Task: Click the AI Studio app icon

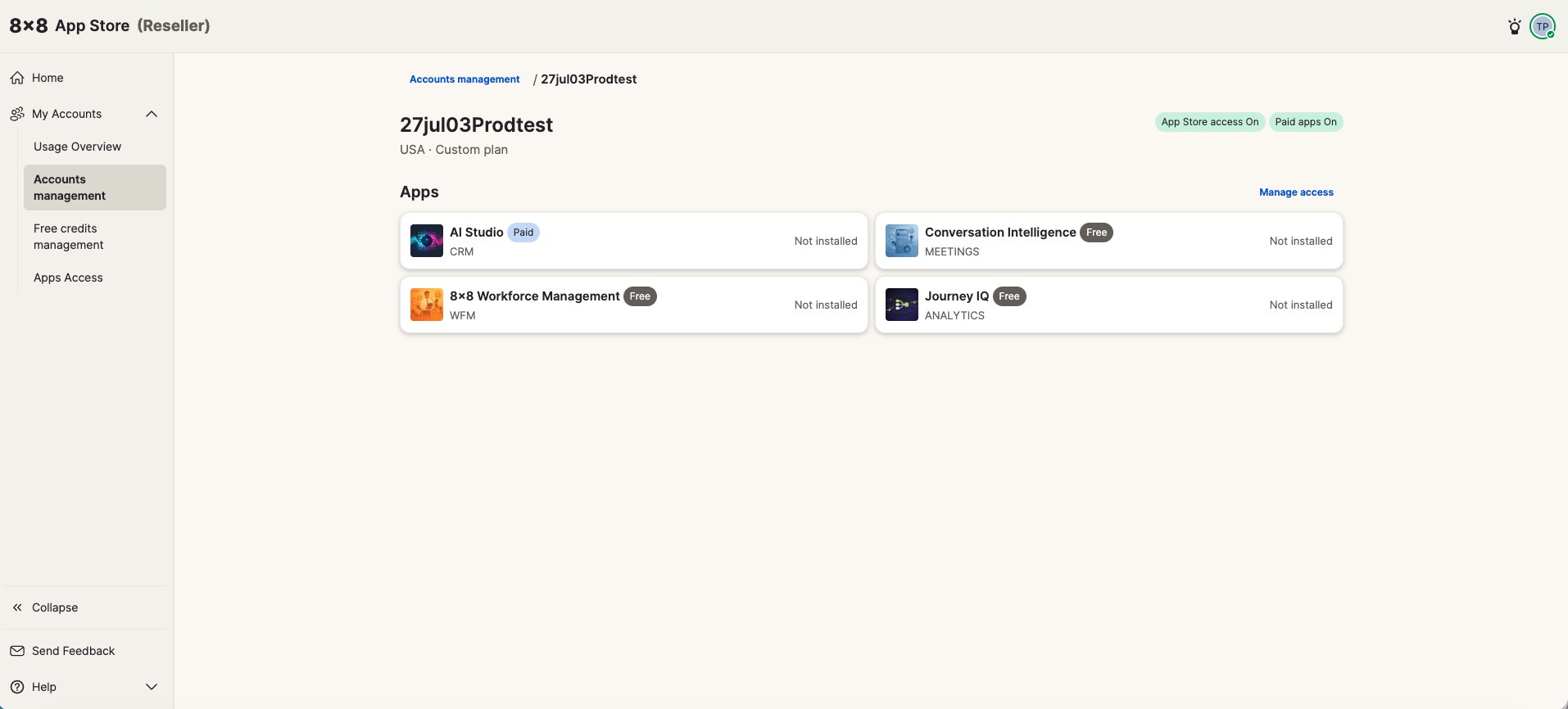Action: tap(427, 241)
